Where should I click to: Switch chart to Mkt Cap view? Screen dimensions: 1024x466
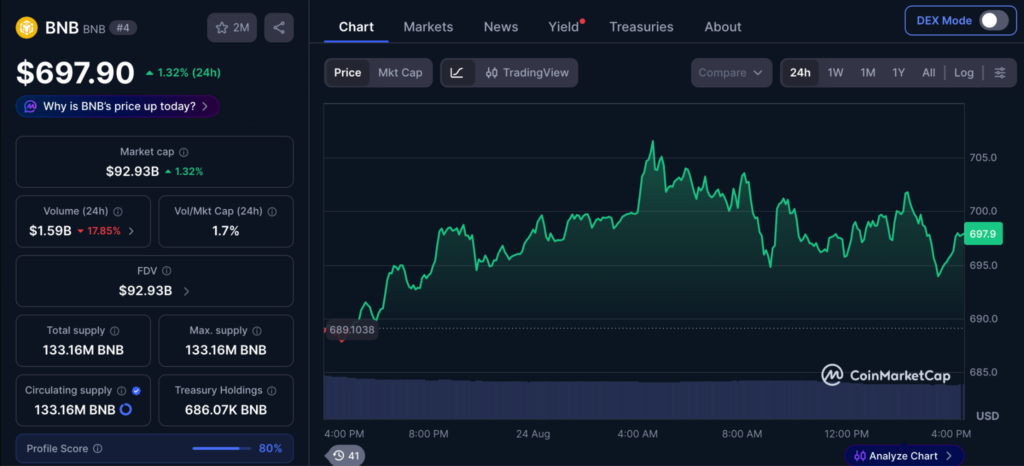coord(400,72)
